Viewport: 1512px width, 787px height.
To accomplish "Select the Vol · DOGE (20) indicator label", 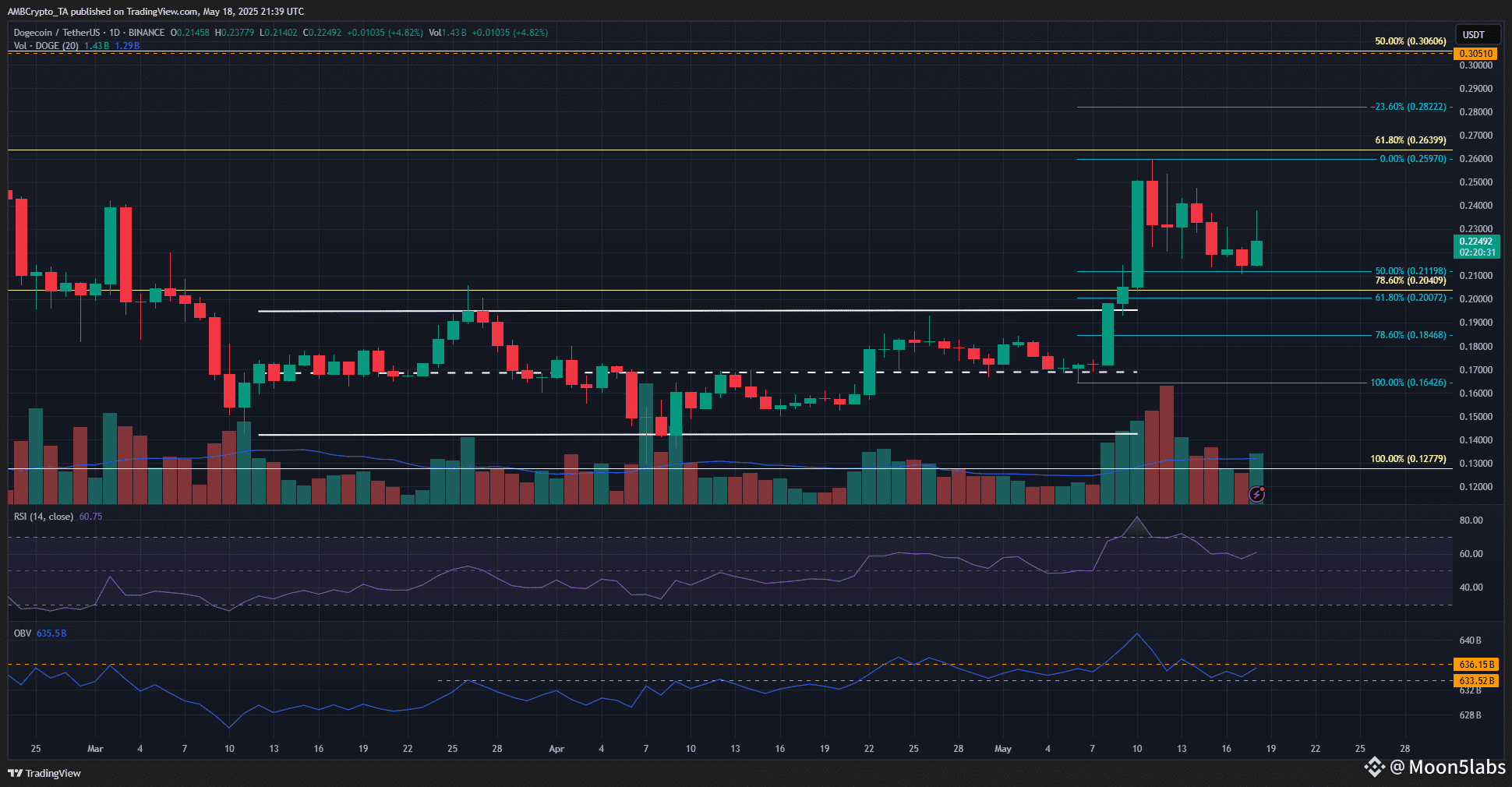I will coord(46,46).
